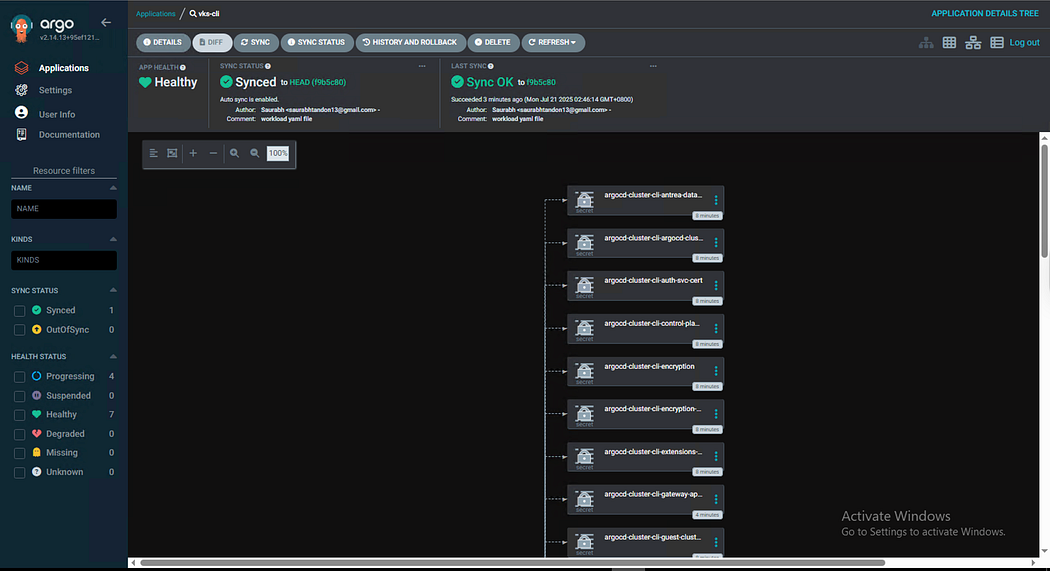This screenshot has height=571, width=1050.
Task: Click secret icon of argocd-cluster-cli-gateway-ap
Action: 585,499
